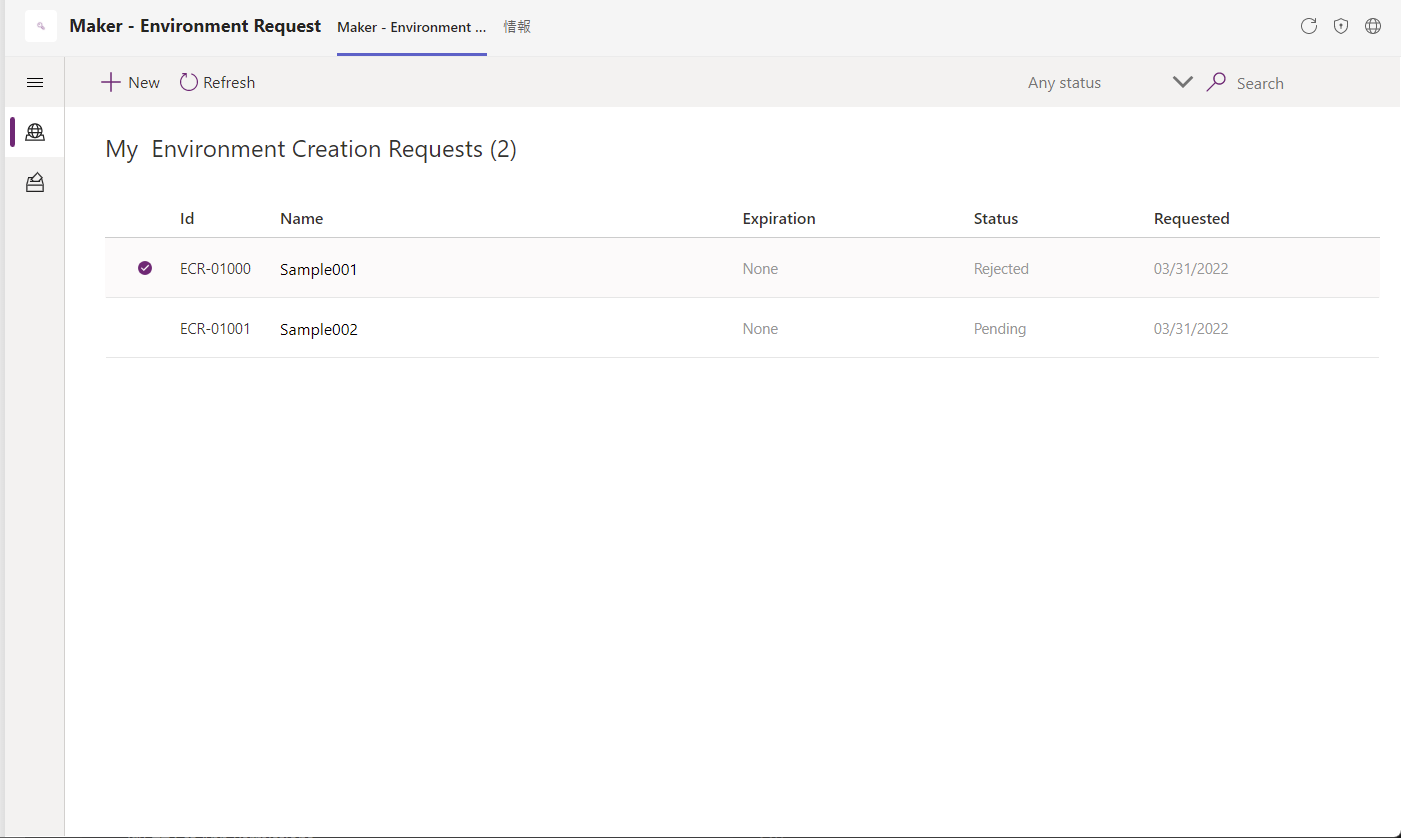This screenshot has width=1401, height=838.
Task: Click Sample001 expiration None cell
Action: pyautogui.click(x=760, y=268)
